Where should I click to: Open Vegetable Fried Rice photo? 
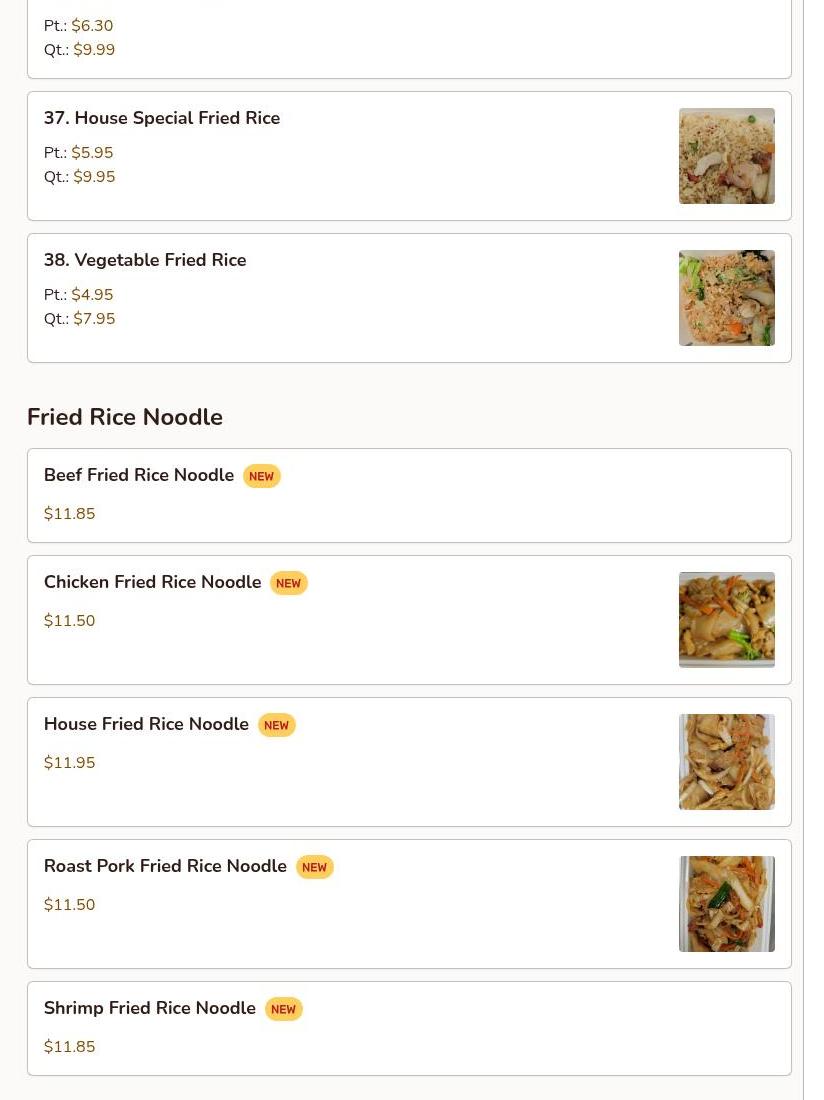click(x=726, y=298)
